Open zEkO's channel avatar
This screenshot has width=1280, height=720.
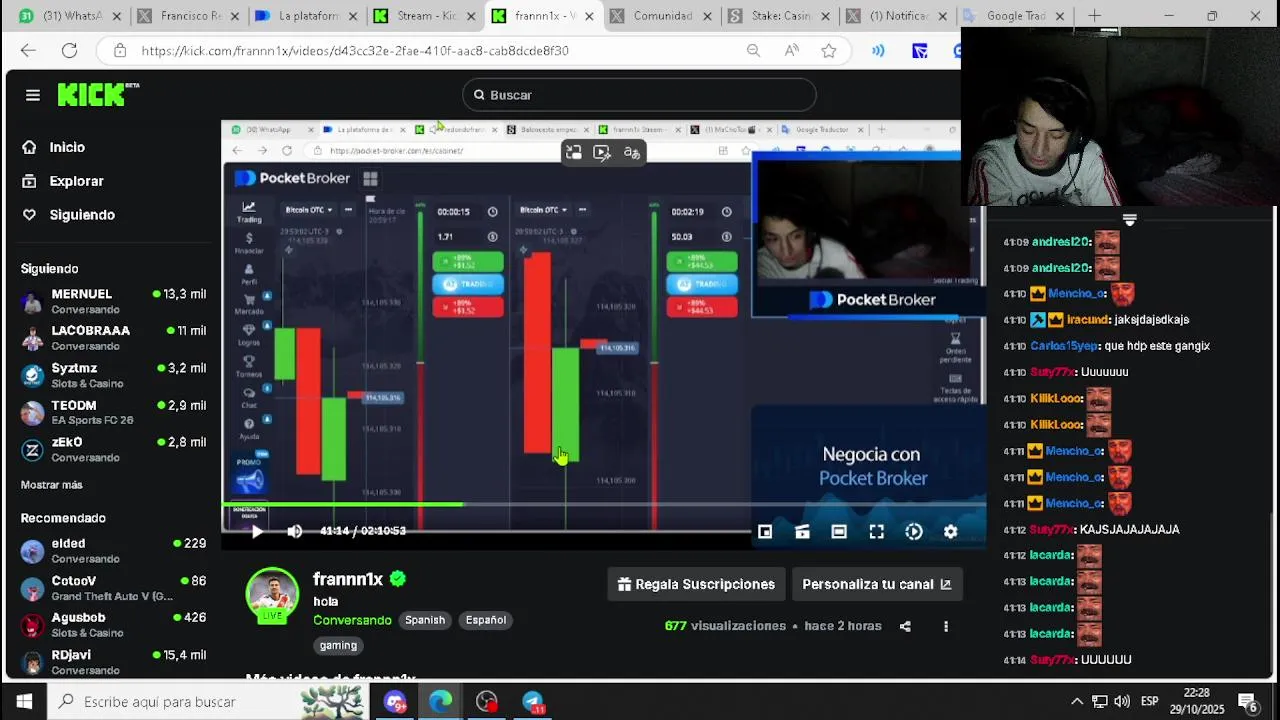coord(33,450)
